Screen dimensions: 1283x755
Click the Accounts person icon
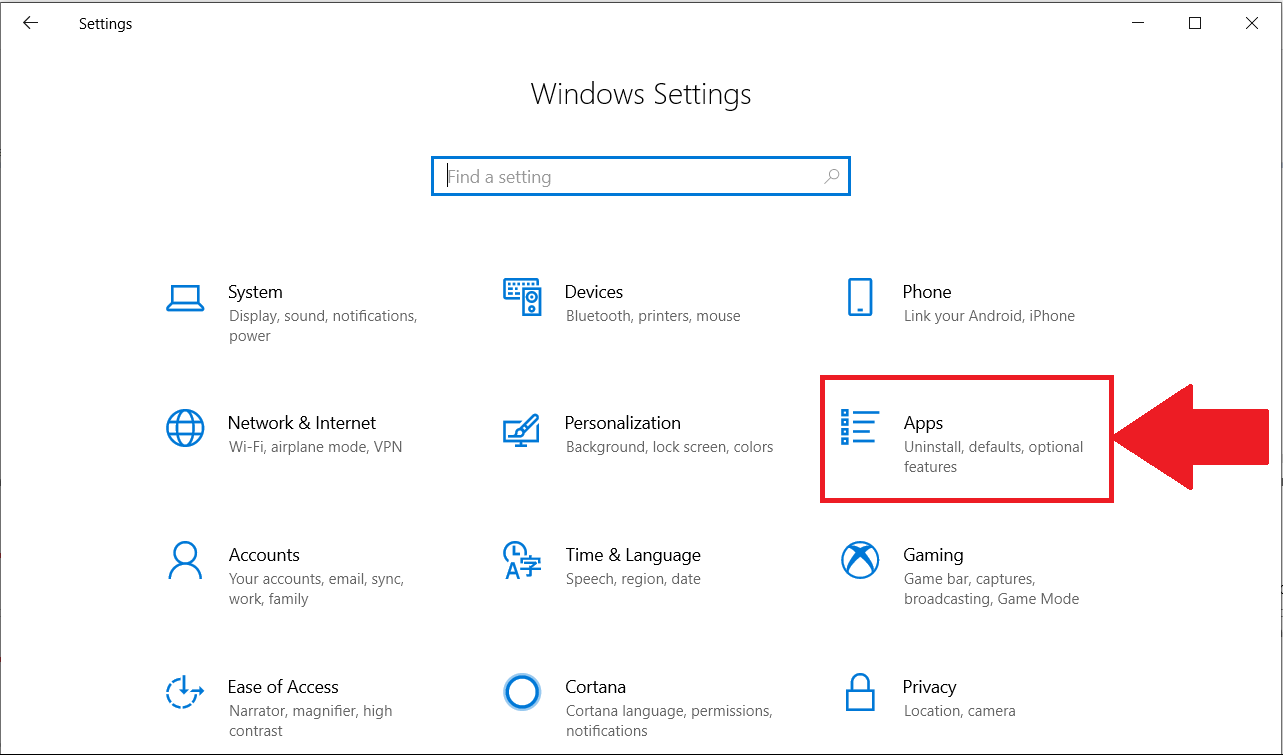[185, 561]
